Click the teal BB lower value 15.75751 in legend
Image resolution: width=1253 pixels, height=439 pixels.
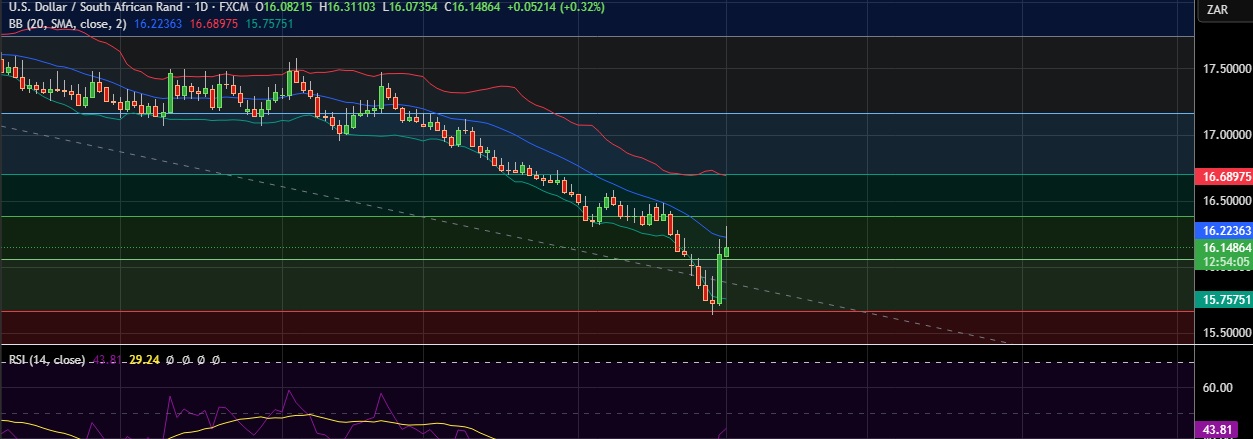(268, 23)
